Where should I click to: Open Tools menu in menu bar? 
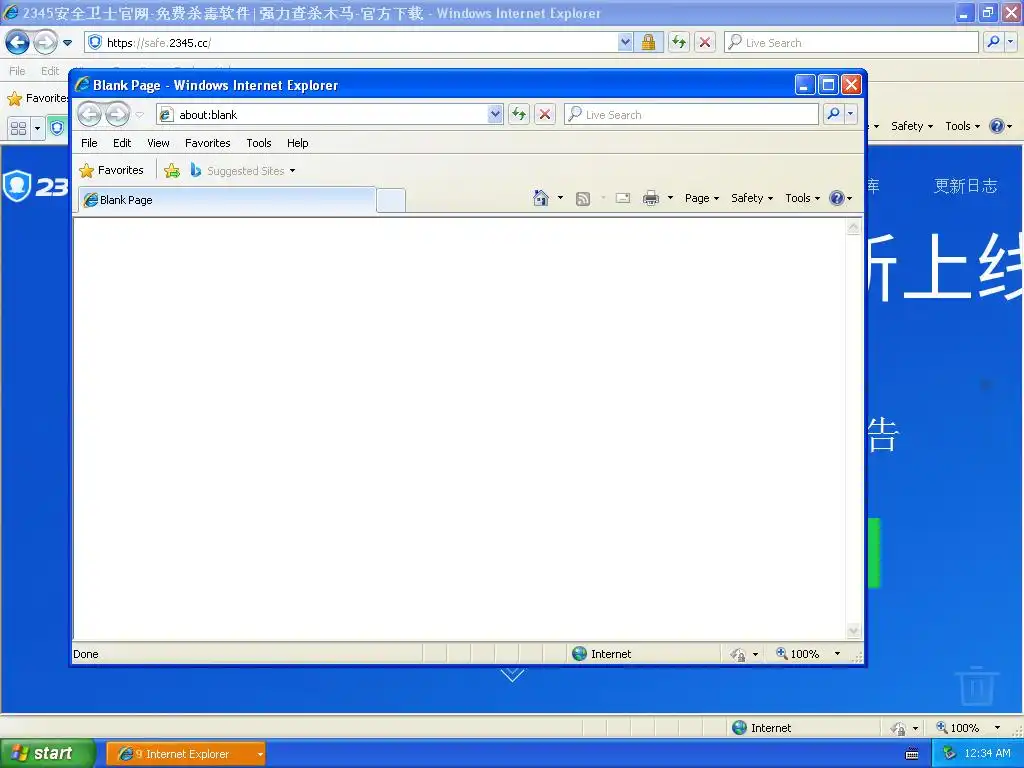click(x=259, y=143)
